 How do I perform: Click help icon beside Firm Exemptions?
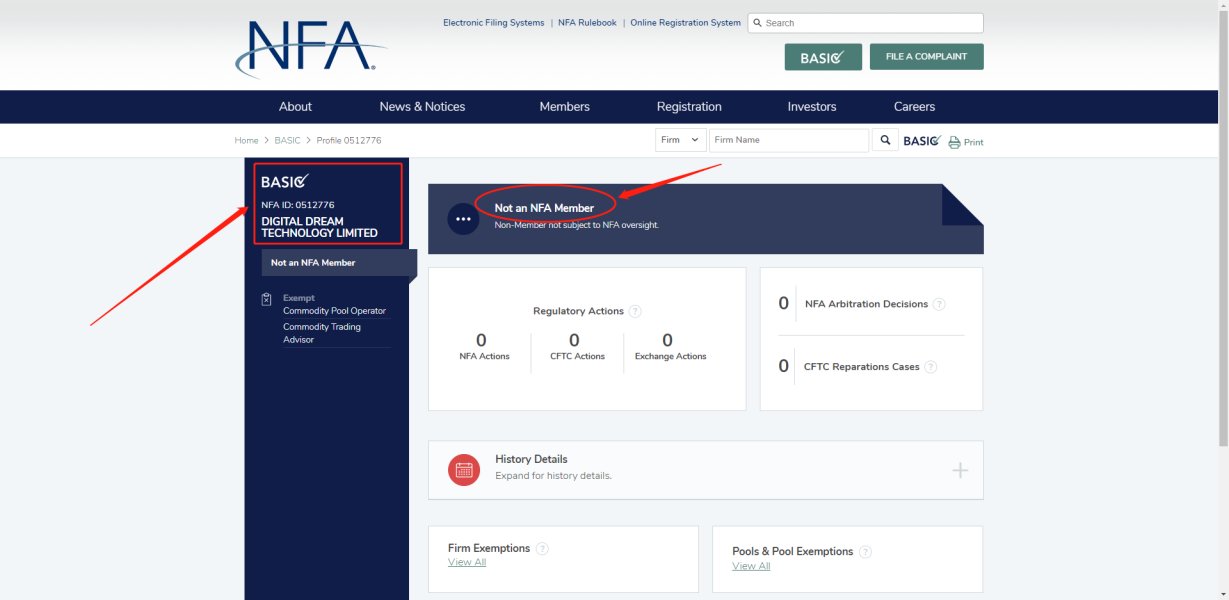(x=542, y=548)
